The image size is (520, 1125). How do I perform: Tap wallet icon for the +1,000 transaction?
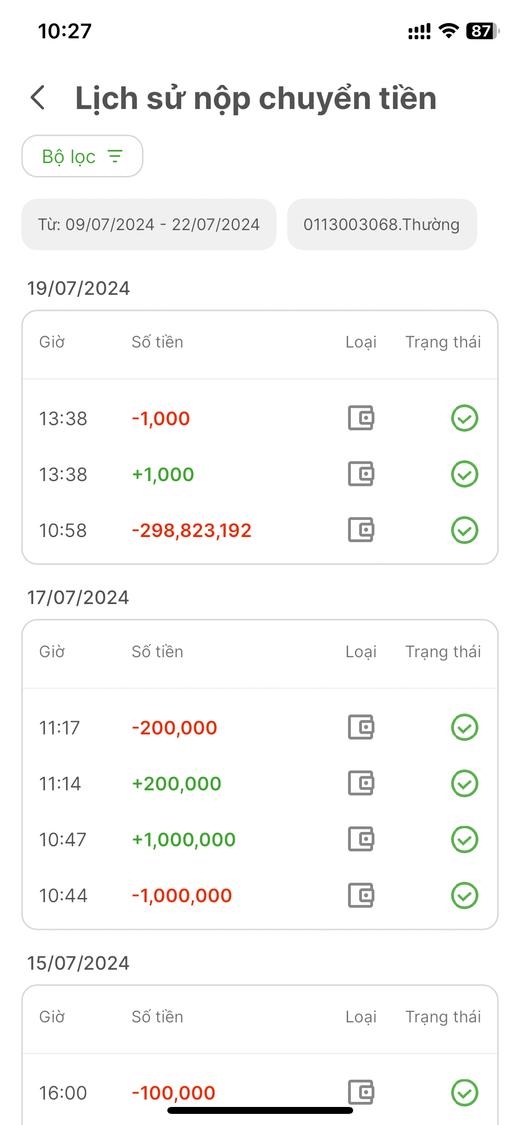pyautogui.click(x=361, y=474)
